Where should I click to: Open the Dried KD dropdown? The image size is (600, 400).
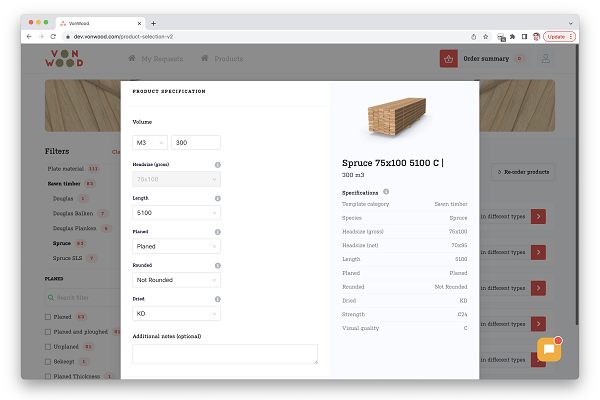176,313
